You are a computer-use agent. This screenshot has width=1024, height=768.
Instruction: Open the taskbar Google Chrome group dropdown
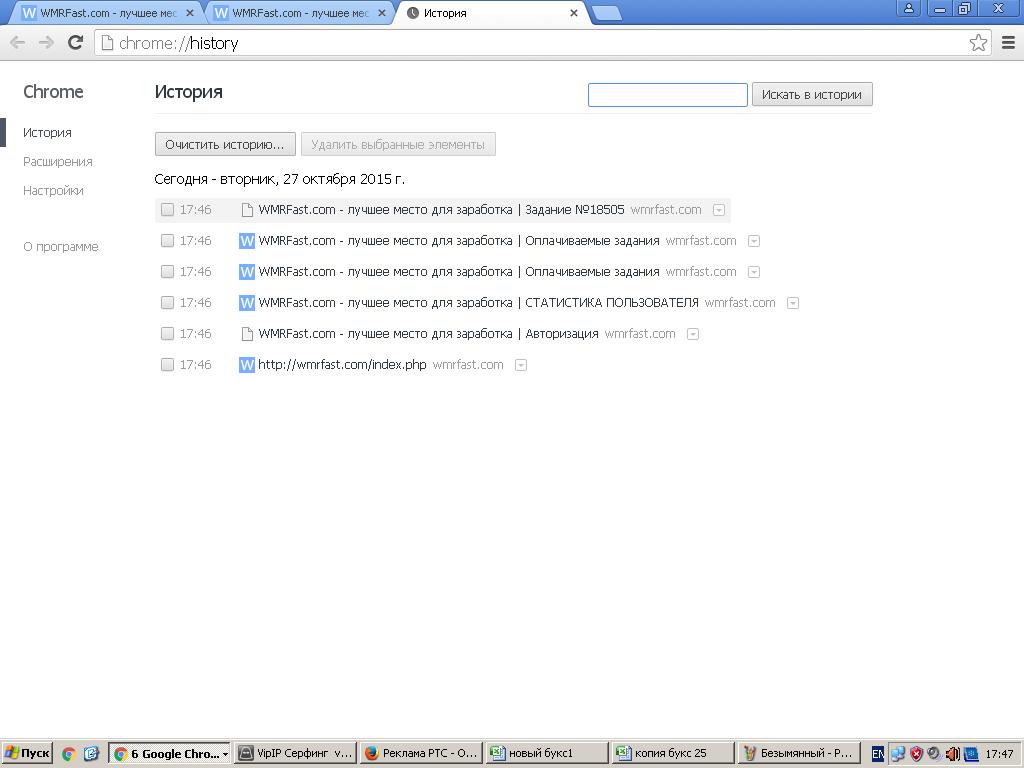(x=225, y=754)
